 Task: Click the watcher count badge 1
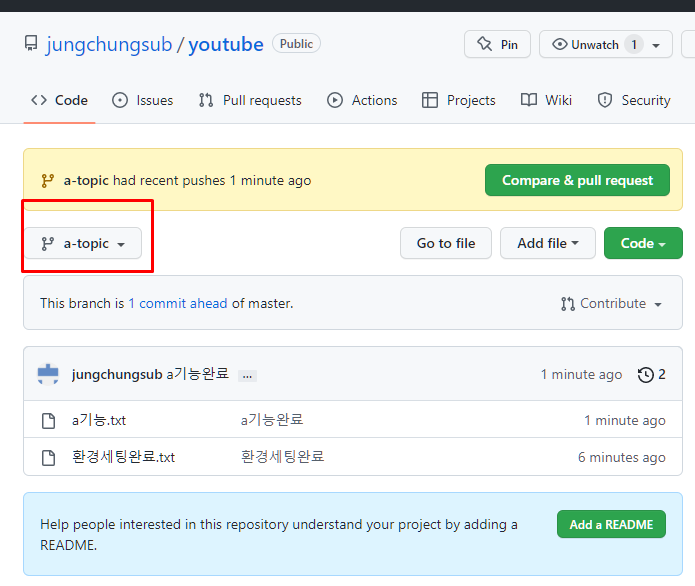point(634,44)
